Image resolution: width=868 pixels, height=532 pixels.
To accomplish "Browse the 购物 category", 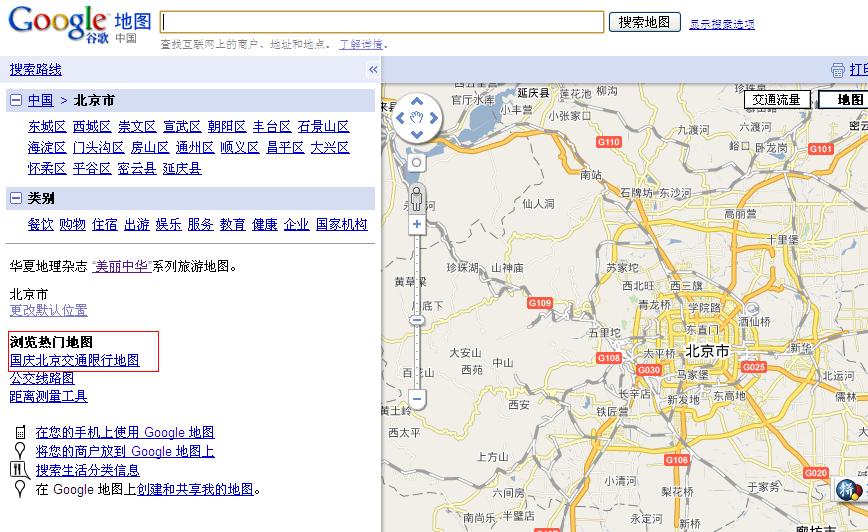I will pos(73,224).
